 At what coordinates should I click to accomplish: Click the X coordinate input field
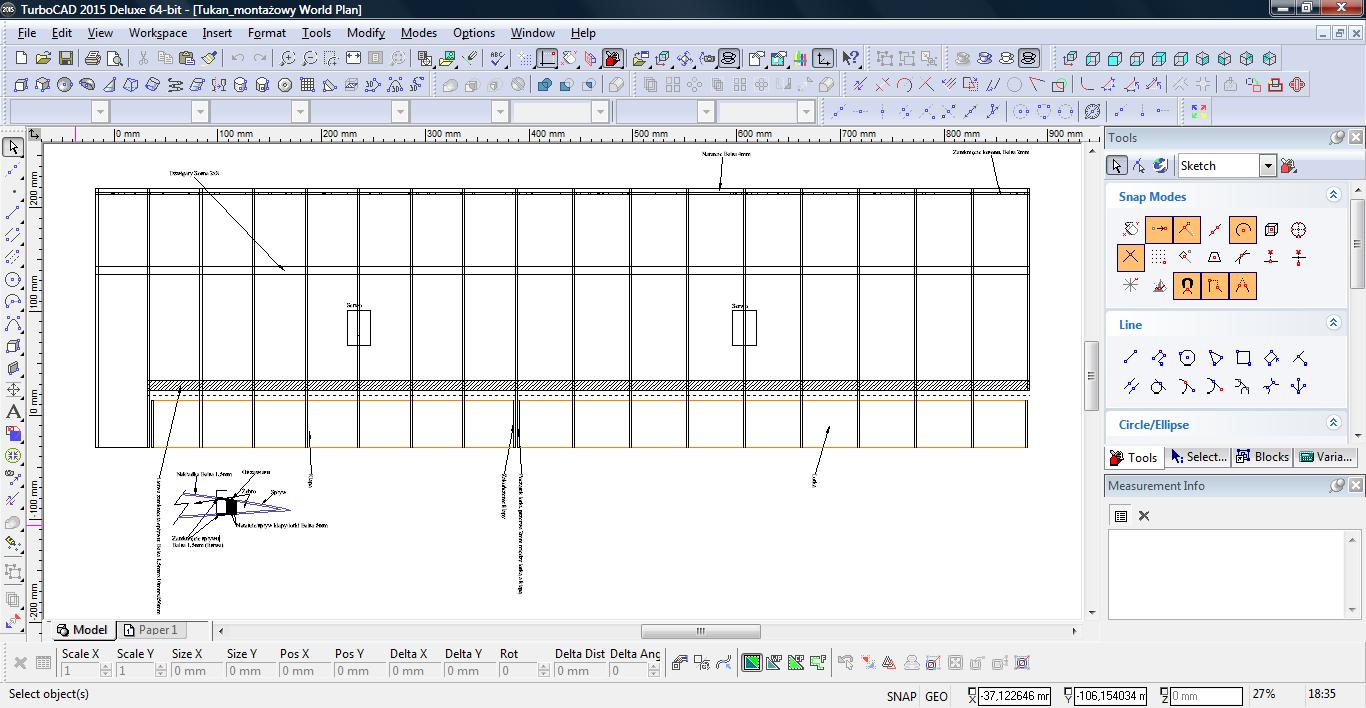click(x=1014, y=696)
